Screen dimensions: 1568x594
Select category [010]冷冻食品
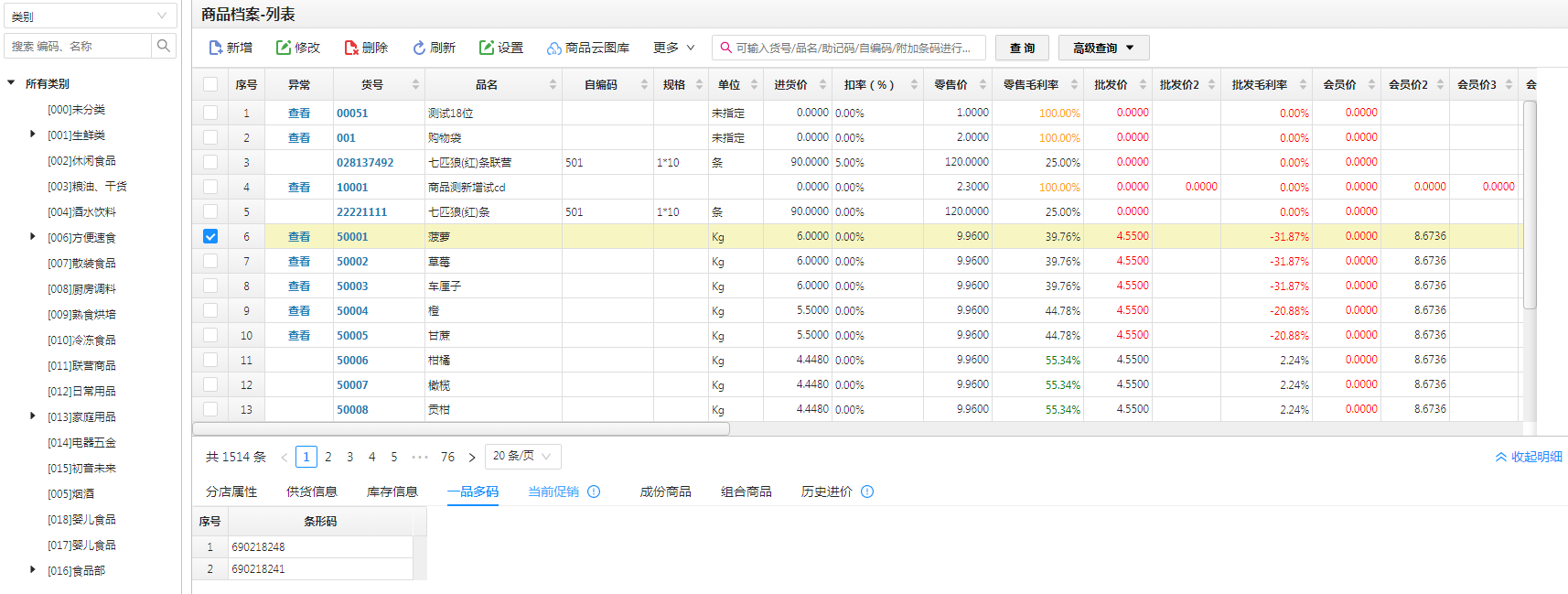[x=82, y=340]
